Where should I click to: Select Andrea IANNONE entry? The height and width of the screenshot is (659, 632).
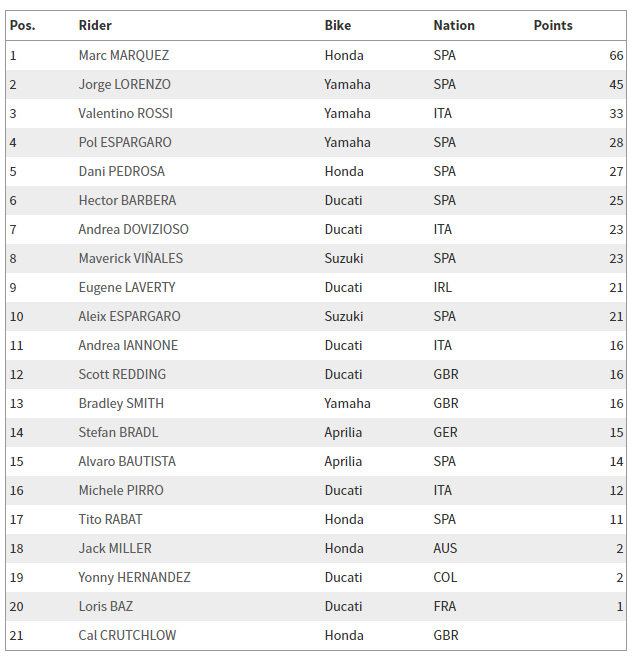click(x=128, y=345)
